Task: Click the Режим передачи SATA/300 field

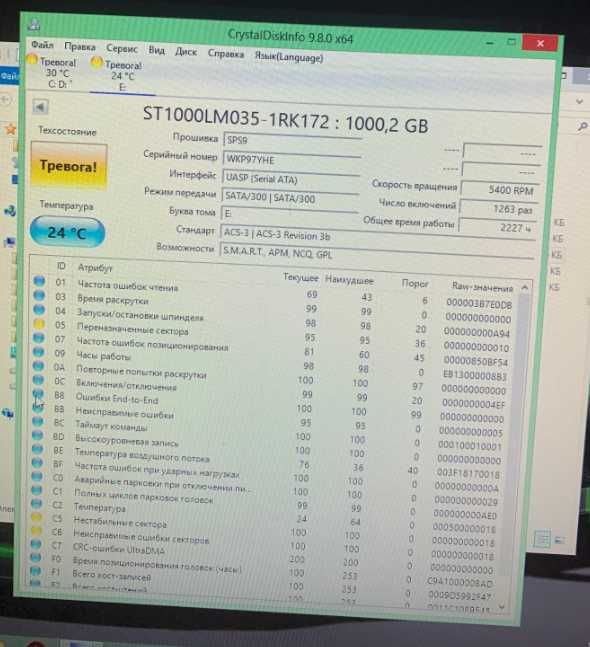Action: [290, 198]
